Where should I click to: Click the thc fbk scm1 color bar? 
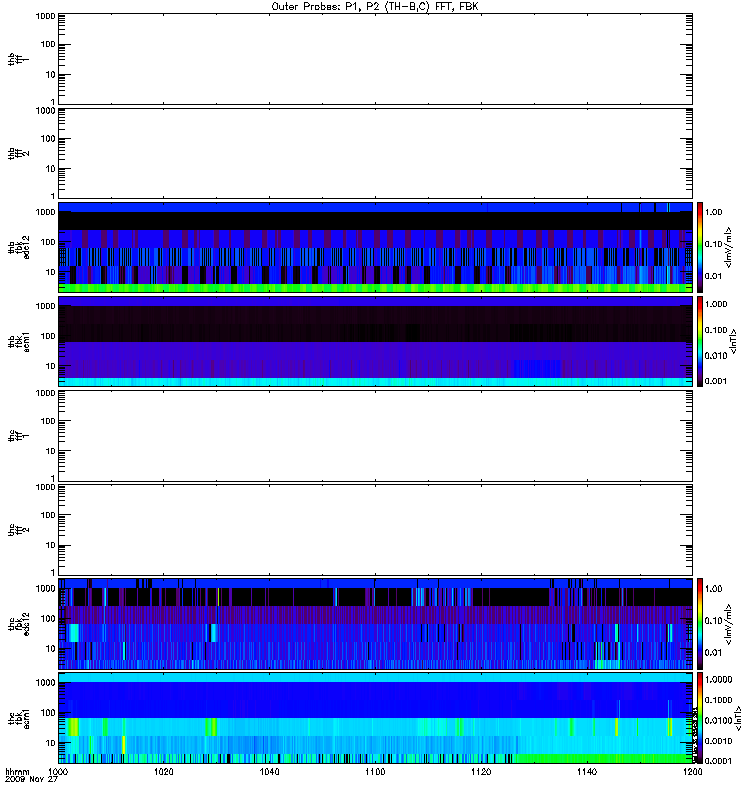point(700,718)
